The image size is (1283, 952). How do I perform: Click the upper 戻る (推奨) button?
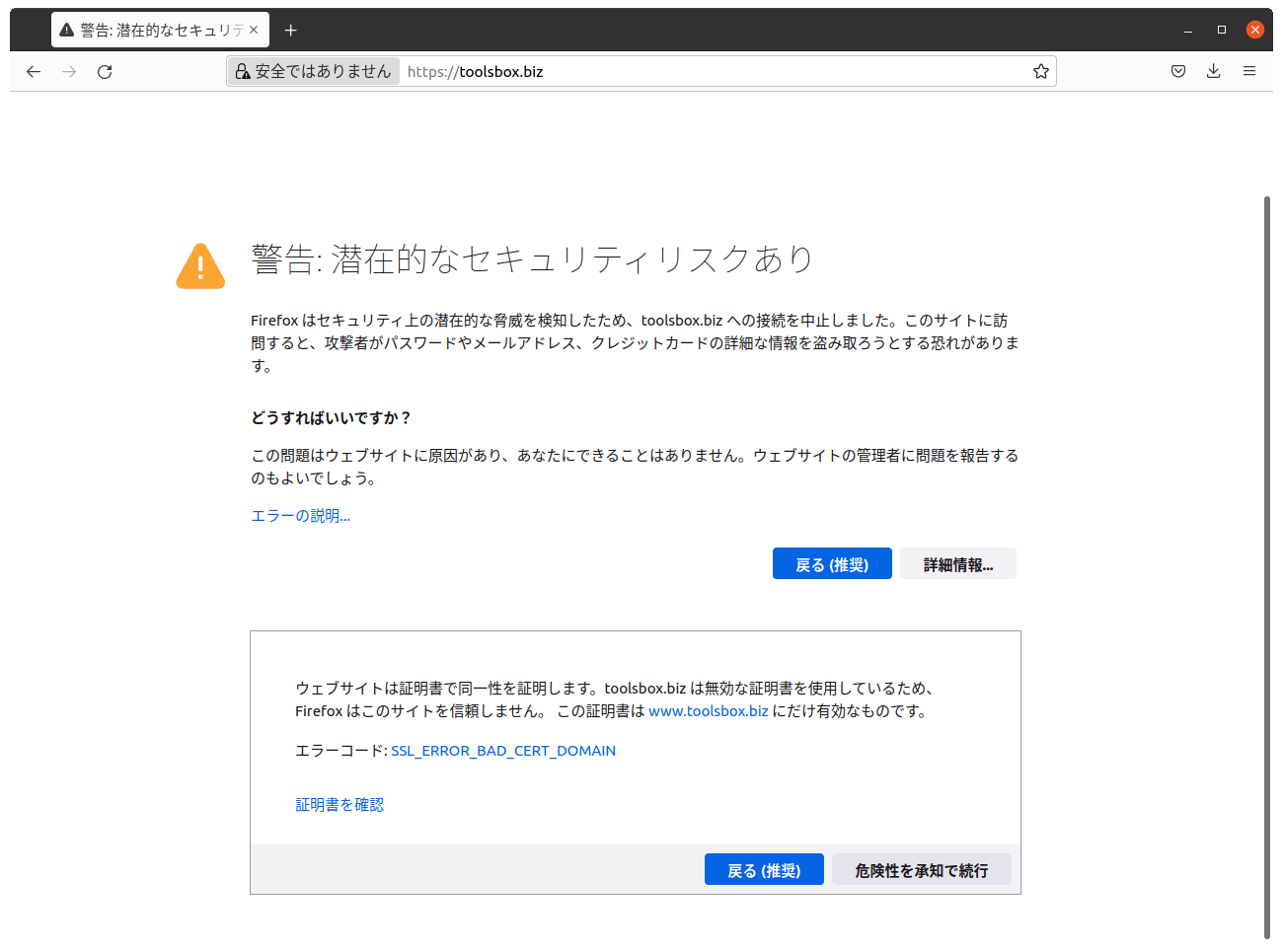point(832,564)
